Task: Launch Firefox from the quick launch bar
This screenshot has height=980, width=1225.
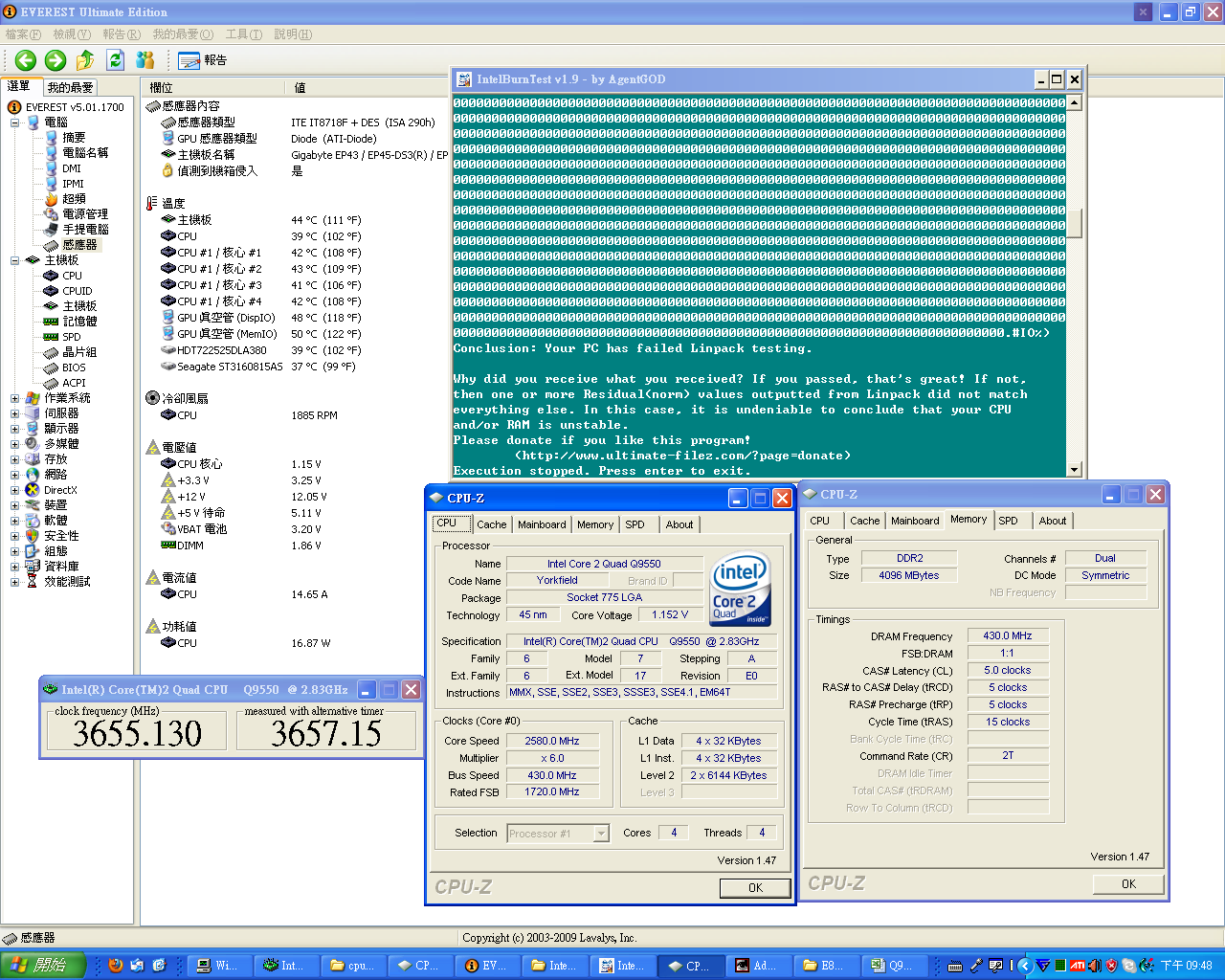Action: click(116, 966)
